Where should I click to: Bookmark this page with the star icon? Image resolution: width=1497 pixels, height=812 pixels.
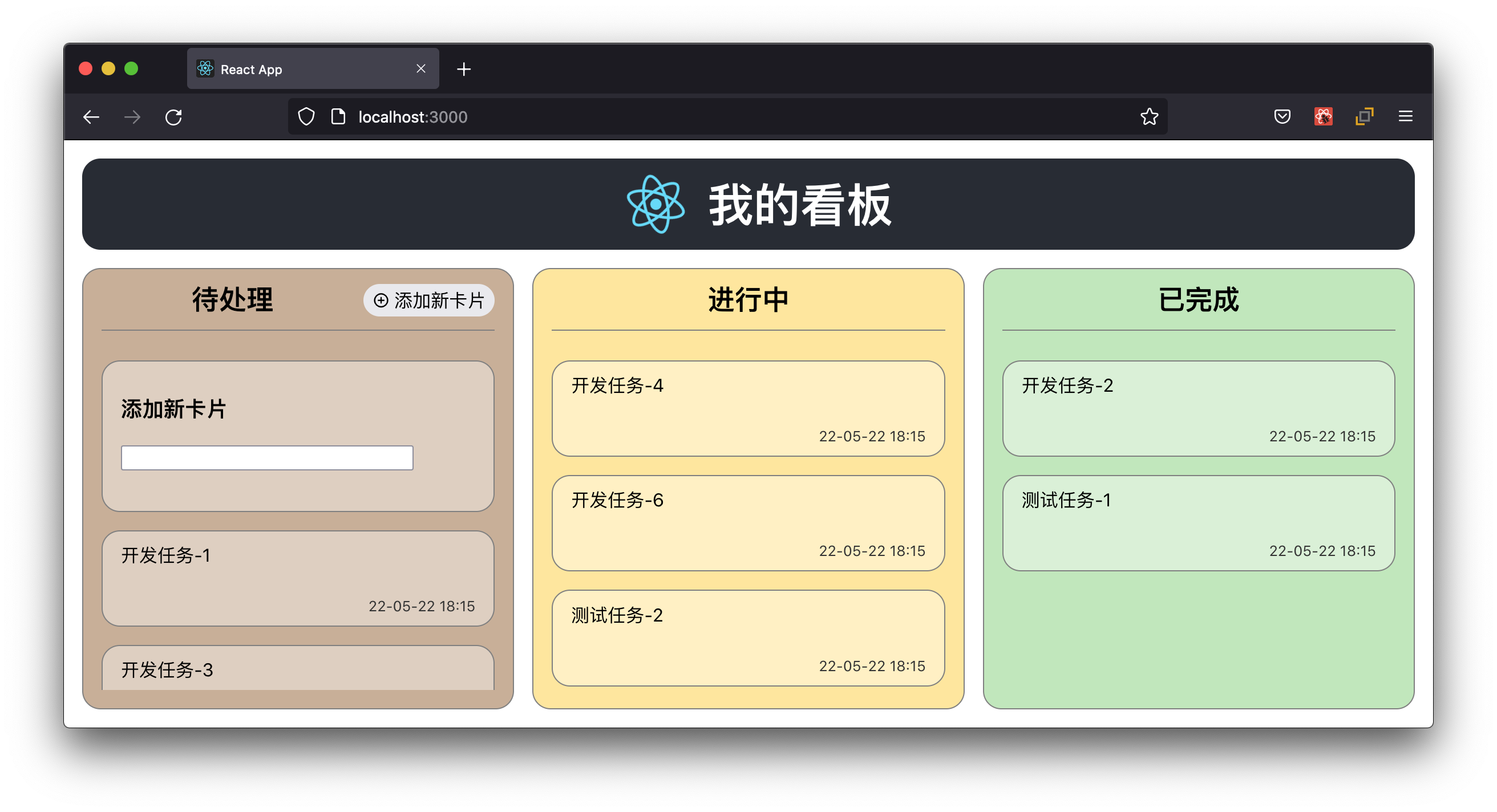click(x=1149, y=117)
